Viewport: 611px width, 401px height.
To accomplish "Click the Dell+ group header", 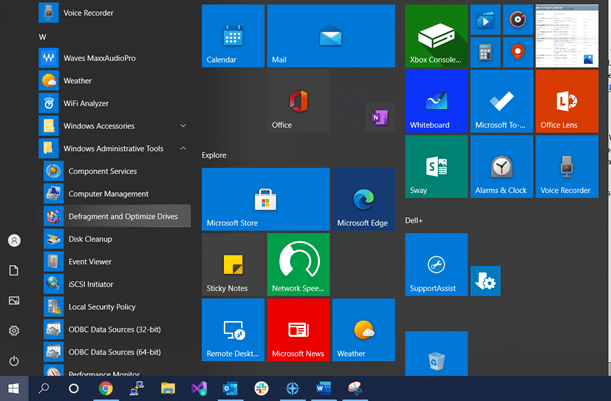I will 413,221.
